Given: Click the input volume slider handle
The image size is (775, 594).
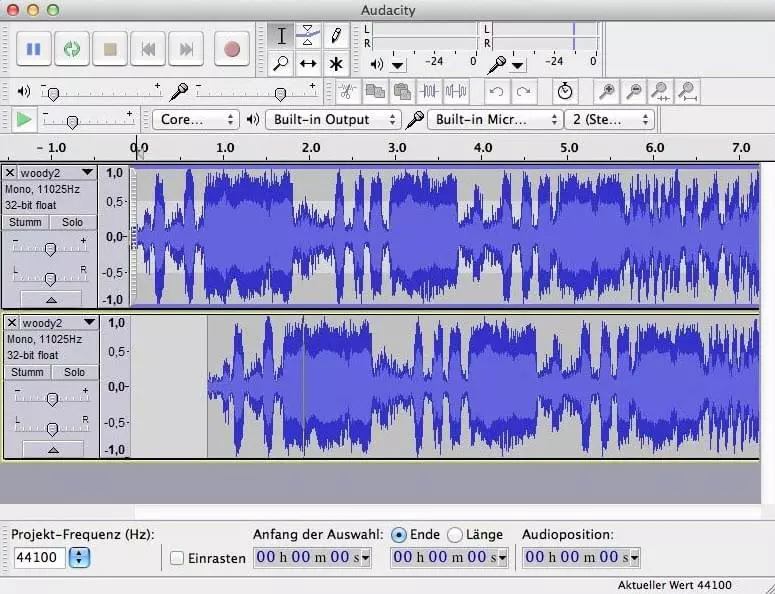Looking at the screenshot, I should pyautogui.click(x=280, y=94).
